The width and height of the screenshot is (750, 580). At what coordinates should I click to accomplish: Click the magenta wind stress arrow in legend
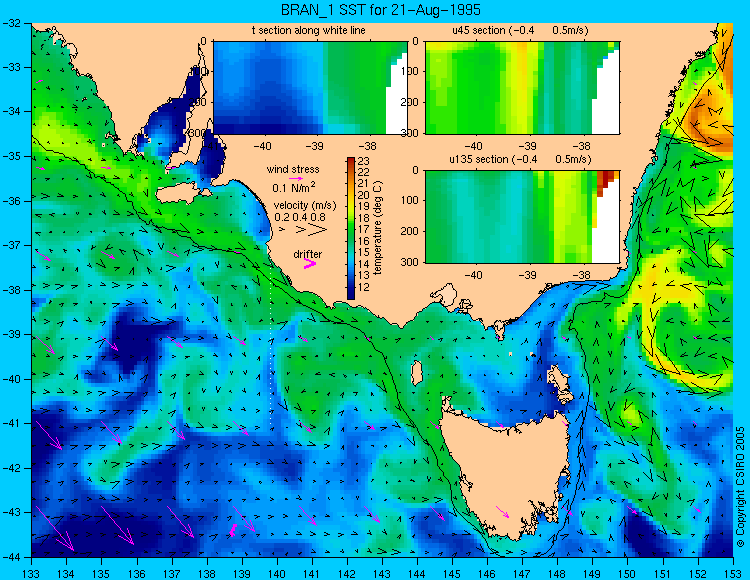tap(296, 178)
